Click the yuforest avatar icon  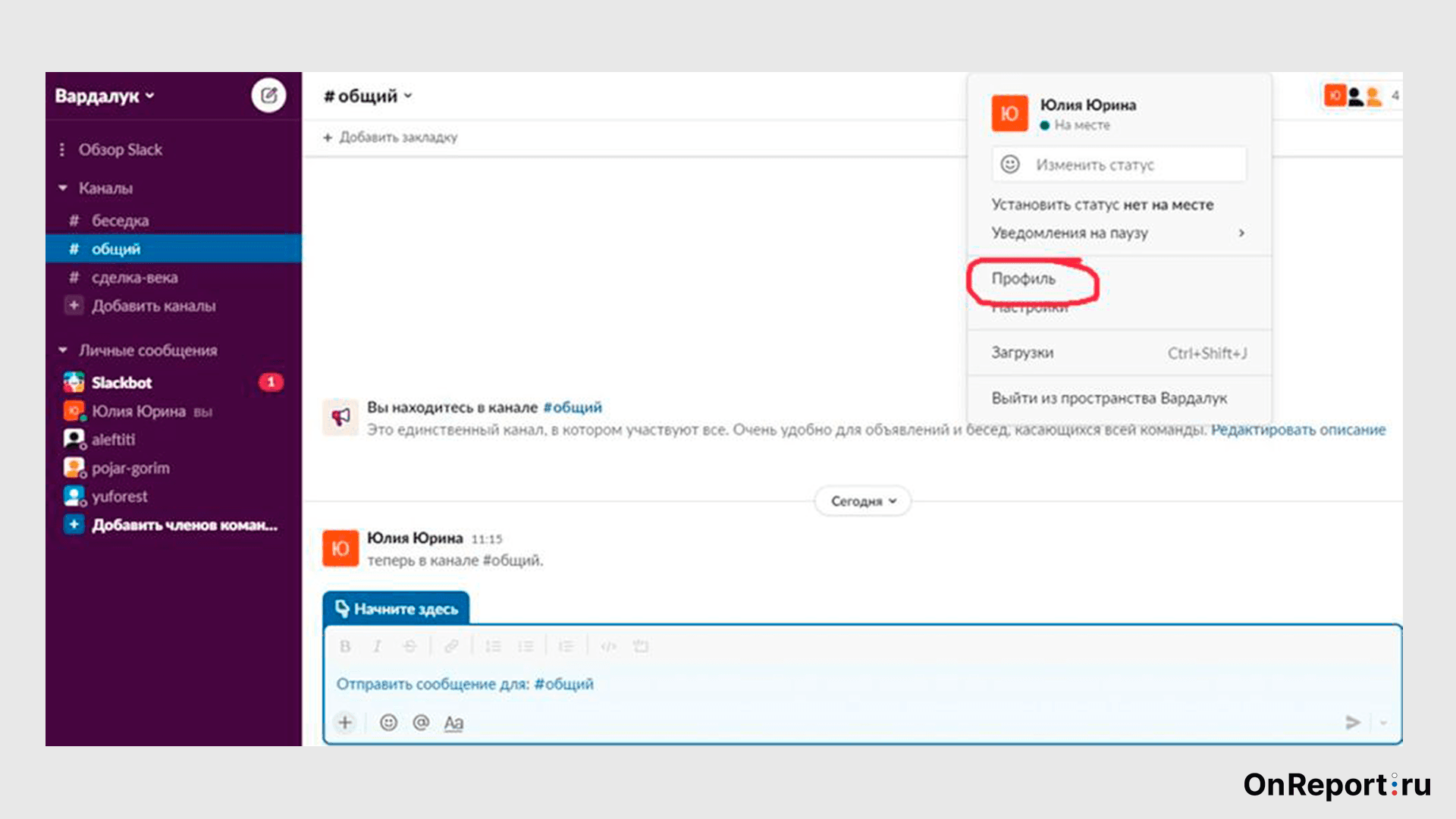click(74, 497)
